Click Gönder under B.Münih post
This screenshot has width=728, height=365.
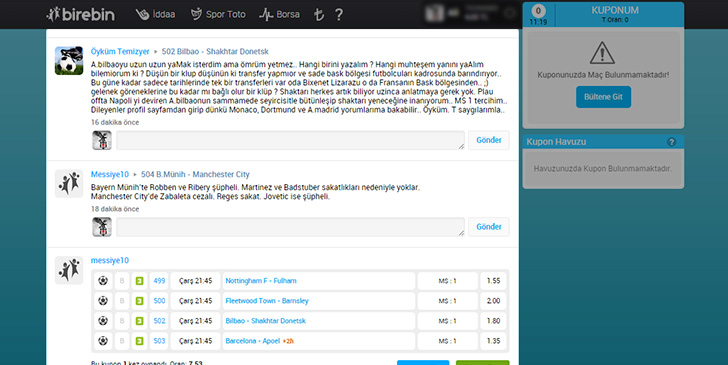coord(488,227)
